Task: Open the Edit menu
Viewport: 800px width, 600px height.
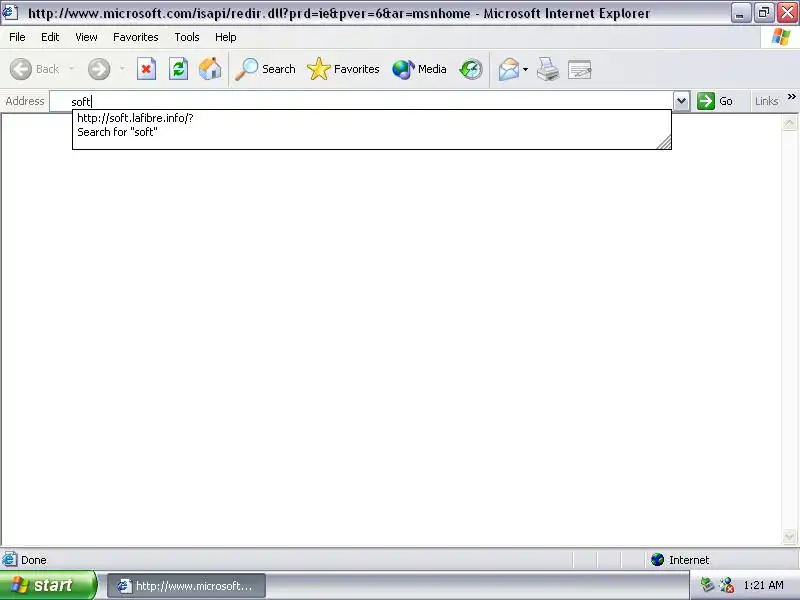Action: point(50,37)
